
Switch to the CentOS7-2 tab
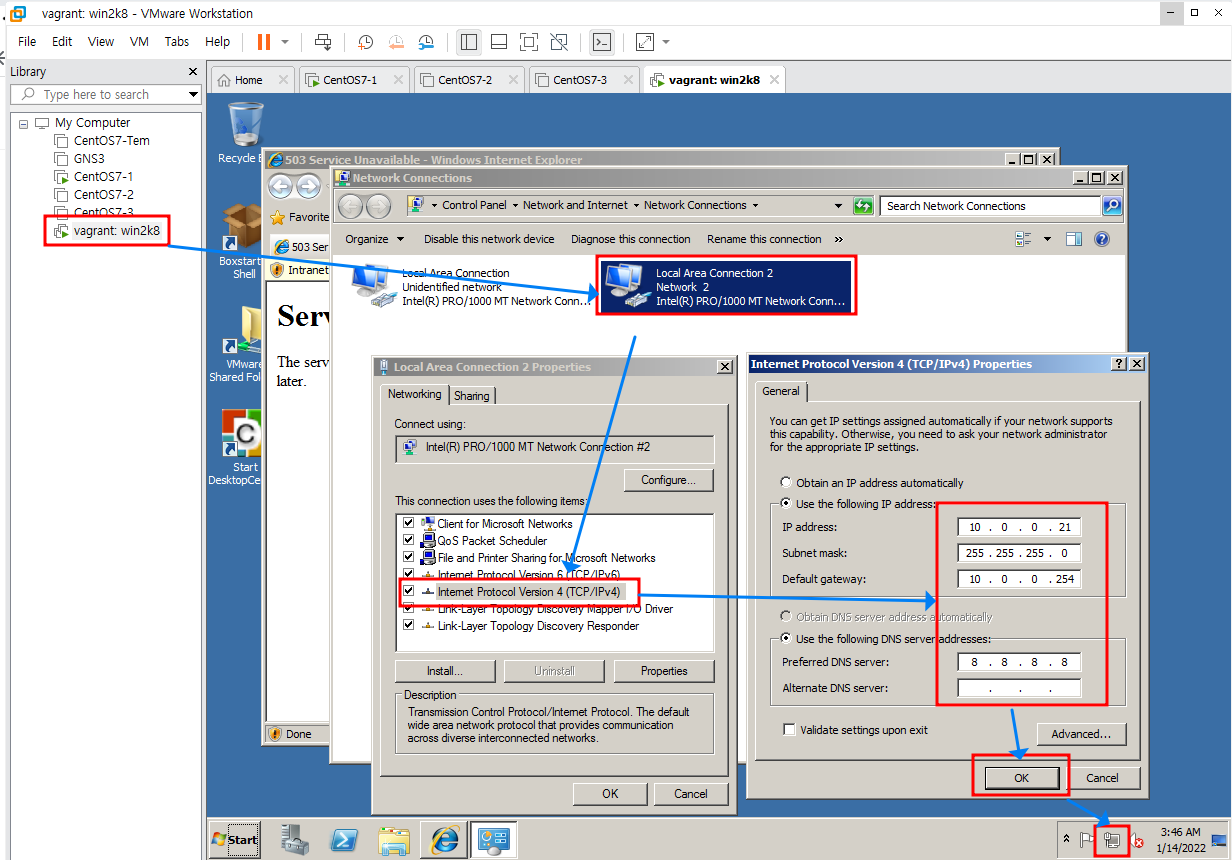[467, 80]
